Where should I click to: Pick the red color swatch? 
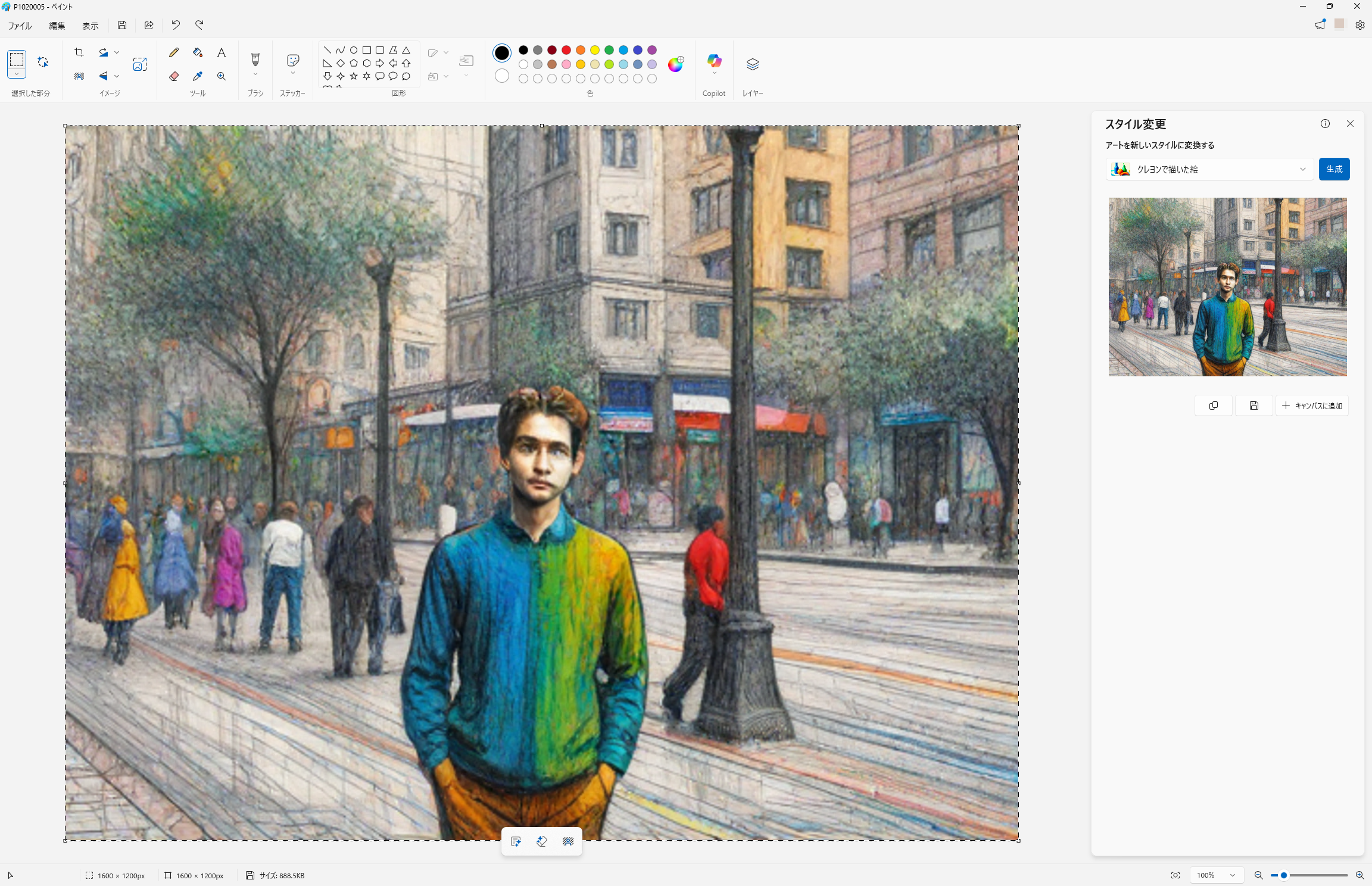pos(566,50)
